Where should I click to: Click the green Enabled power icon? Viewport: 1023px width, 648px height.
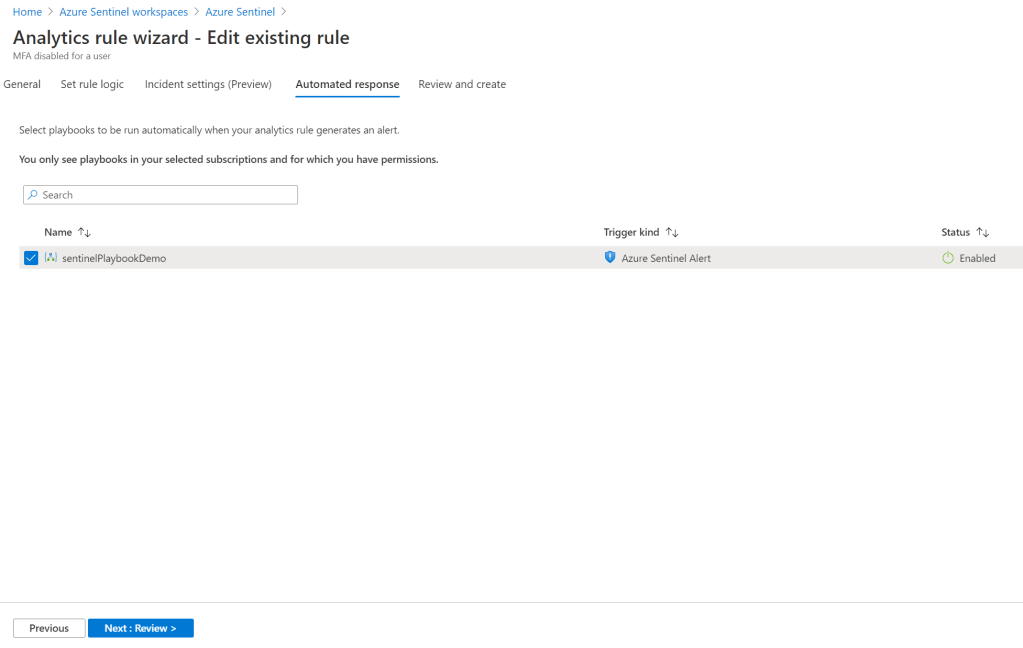948,258
